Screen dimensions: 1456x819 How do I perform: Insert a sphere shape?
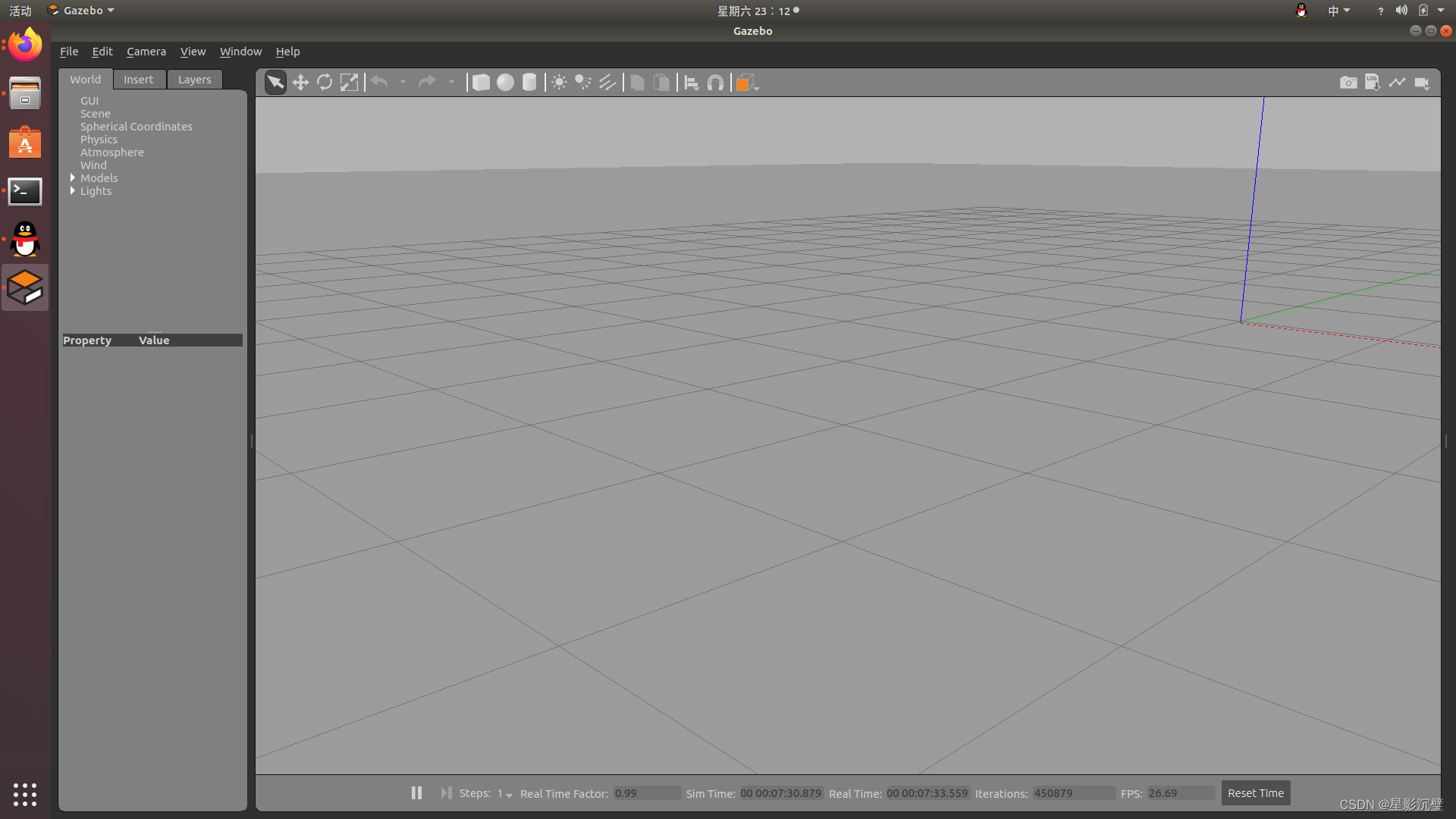click(x=505, y=83)
